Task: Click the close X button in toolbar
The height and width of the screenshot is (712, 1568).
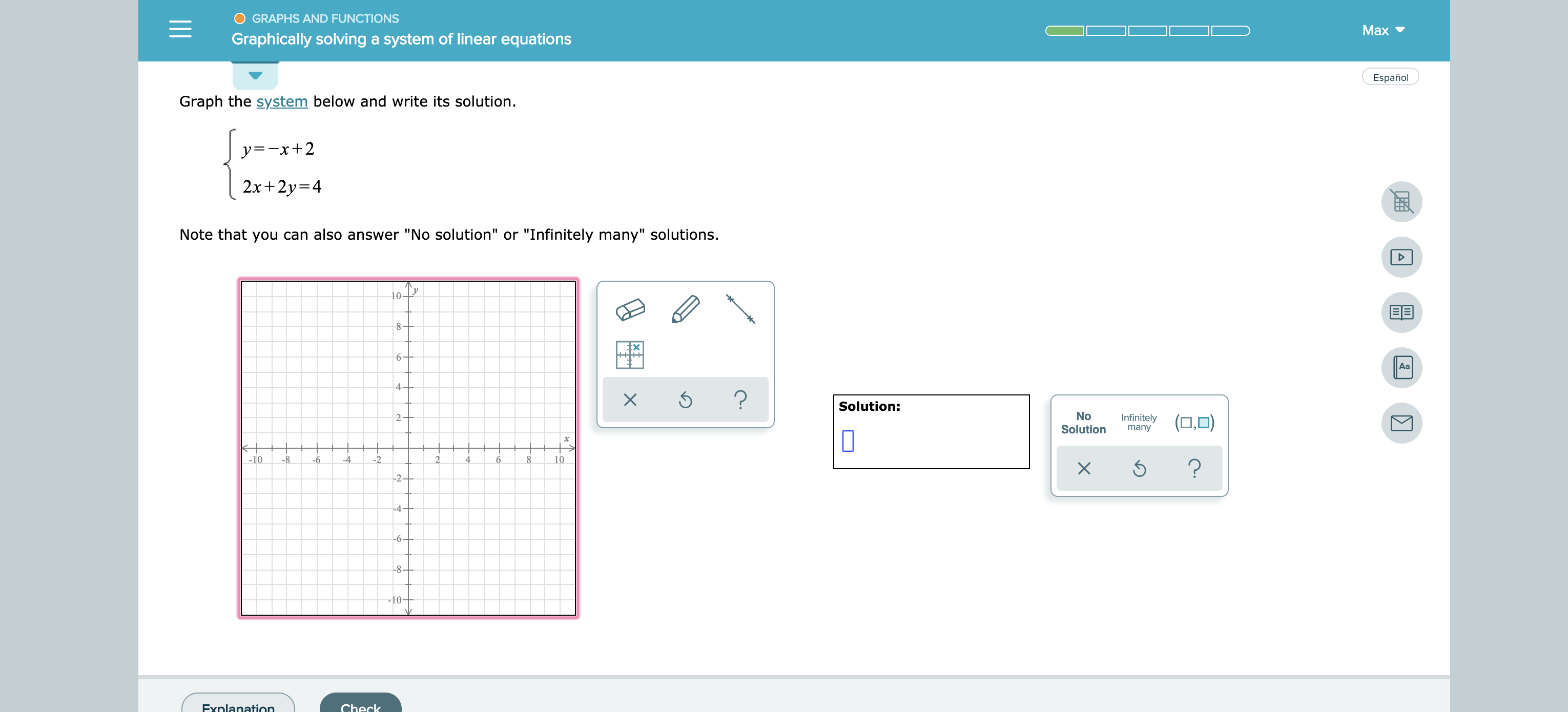Action: [630, 399]
